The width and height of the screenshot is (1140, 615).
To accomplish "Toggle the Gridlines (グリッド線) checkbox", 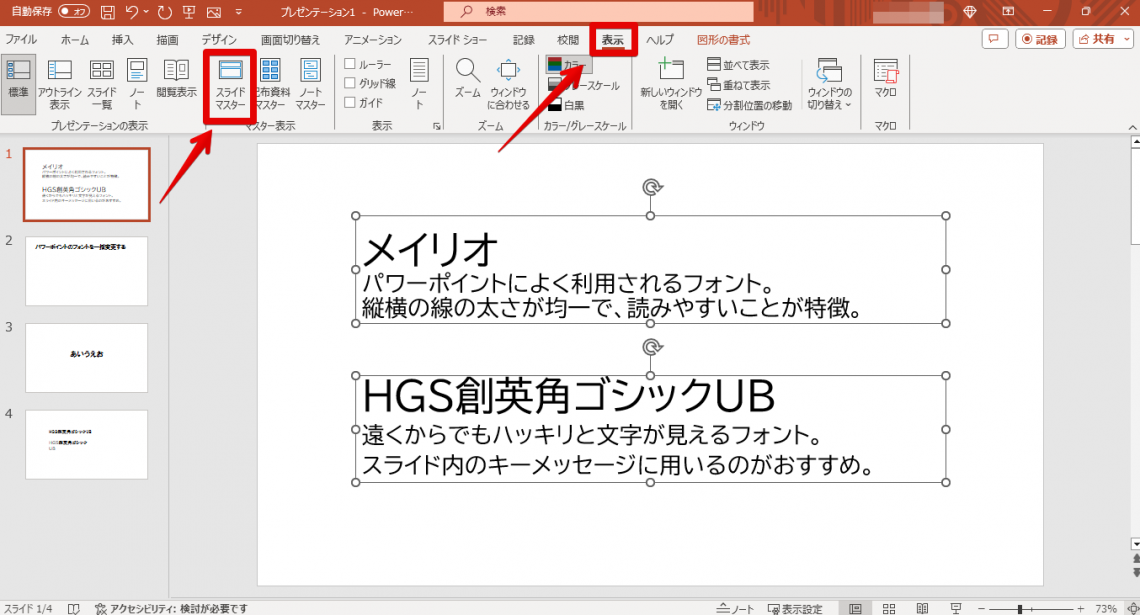I will point(350,84).
